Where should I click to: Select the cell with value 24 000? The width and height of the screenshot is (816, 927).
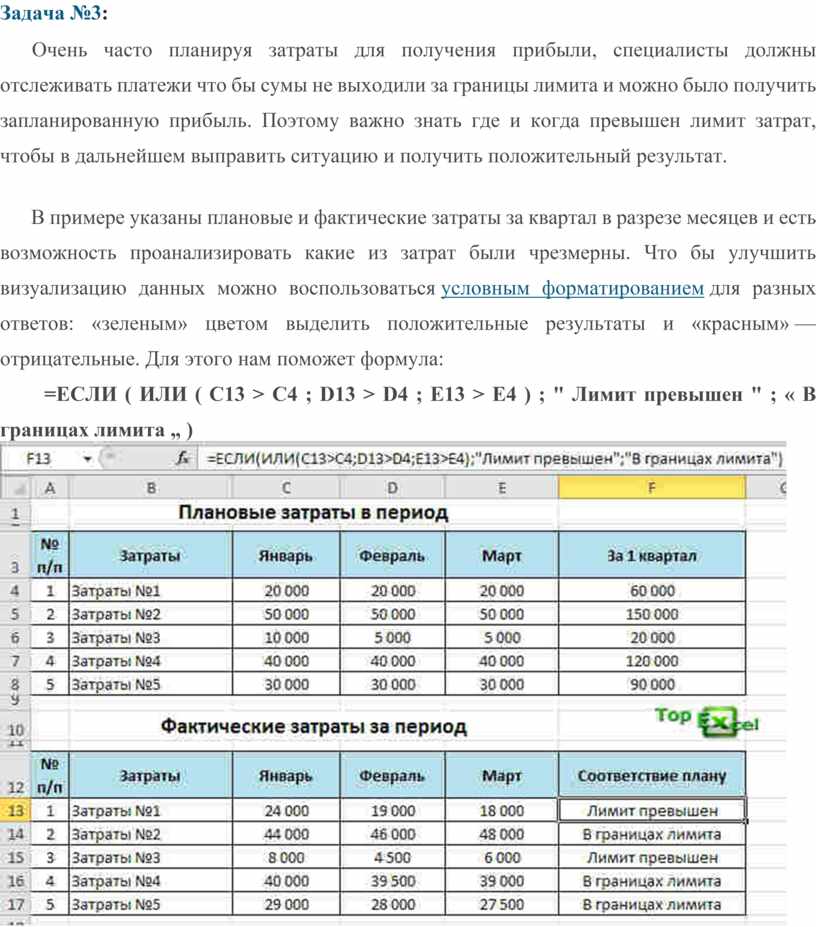coord(286,811)
